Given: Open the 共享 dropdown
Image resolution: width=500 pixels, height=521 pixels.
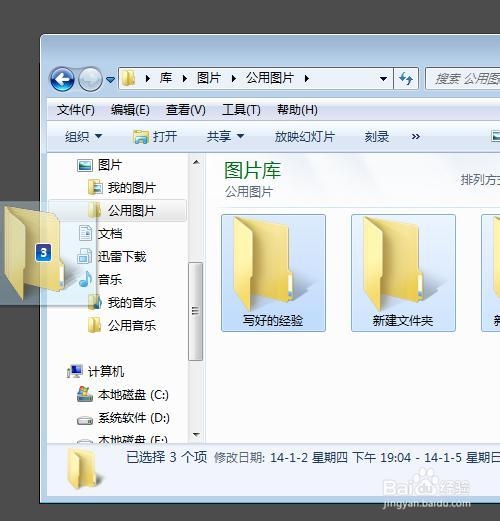Looking at the screenshot, I should point(225,137).
